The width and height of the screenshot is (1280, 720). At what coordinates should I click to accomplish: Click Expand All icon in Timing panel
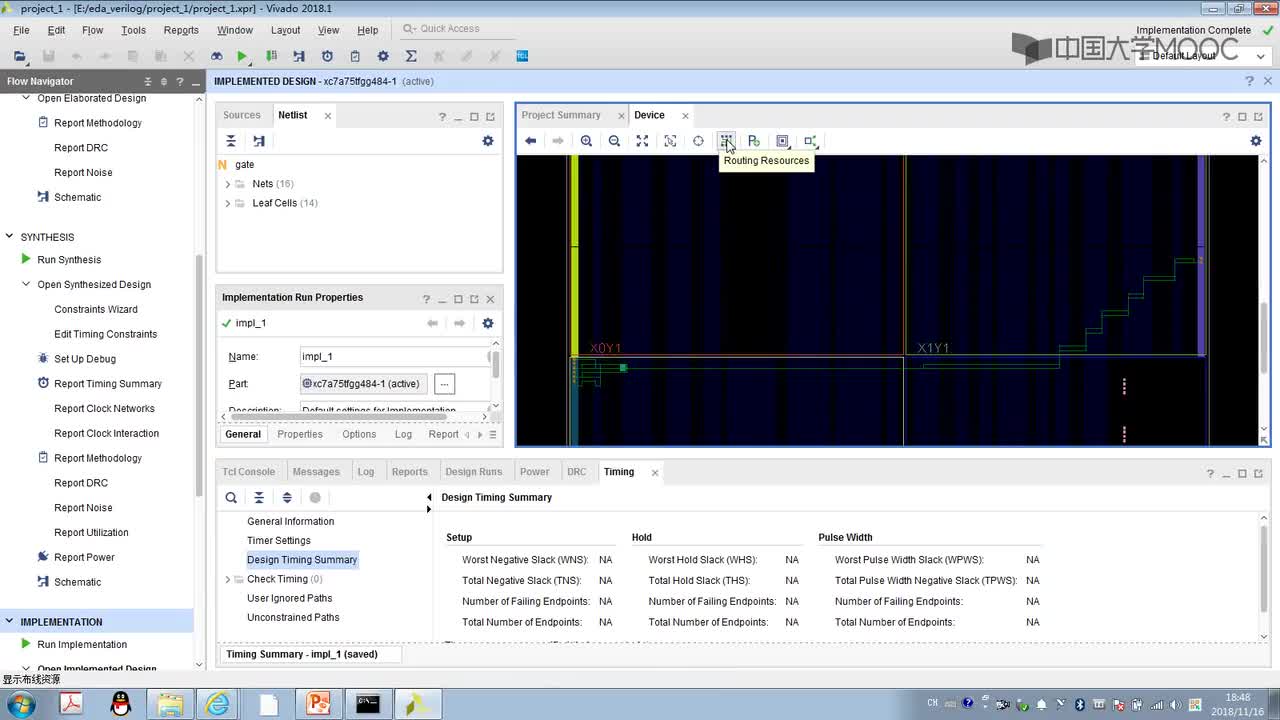[287, 497]
